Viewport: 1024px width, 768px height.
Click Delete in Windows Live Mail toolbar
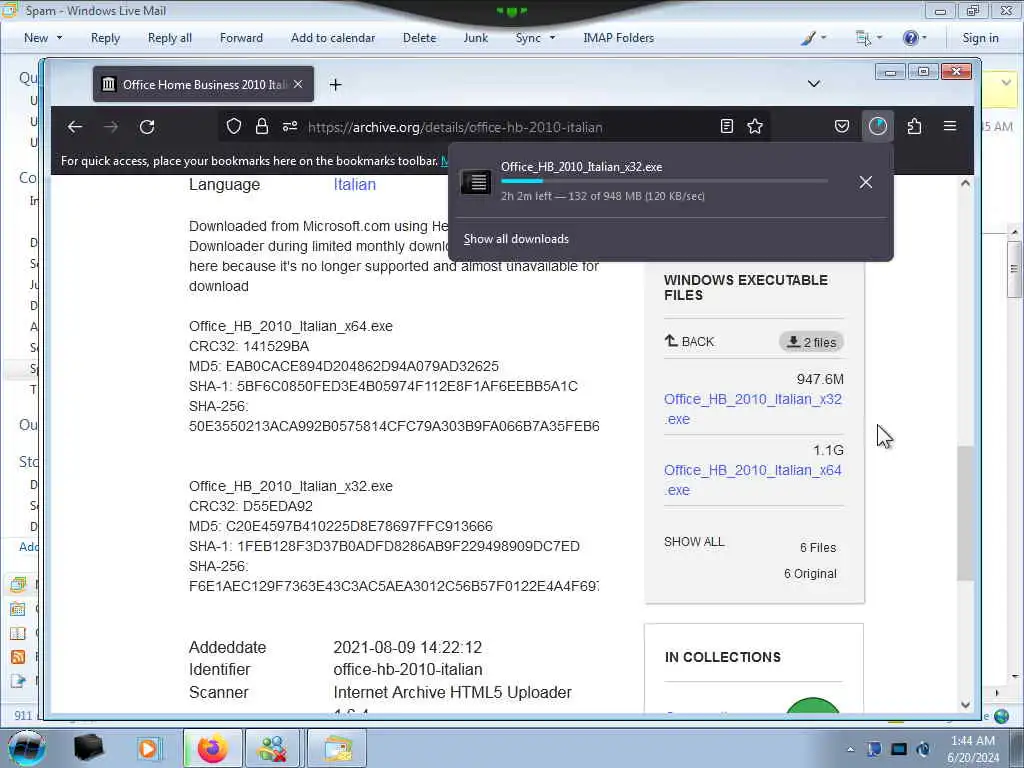point(419,38)
